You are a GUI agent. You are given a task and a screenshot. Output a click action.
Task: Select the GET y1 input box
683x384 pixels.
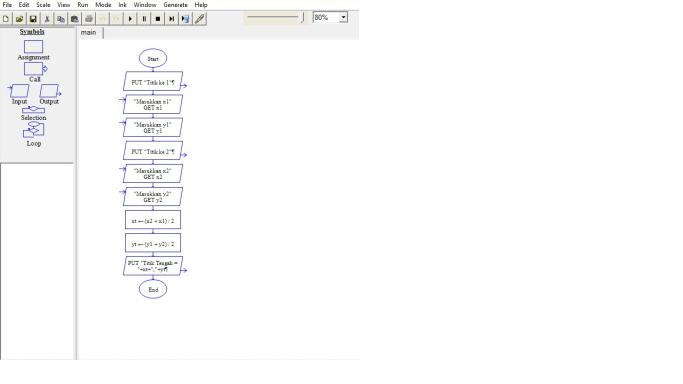pos(153,128)
